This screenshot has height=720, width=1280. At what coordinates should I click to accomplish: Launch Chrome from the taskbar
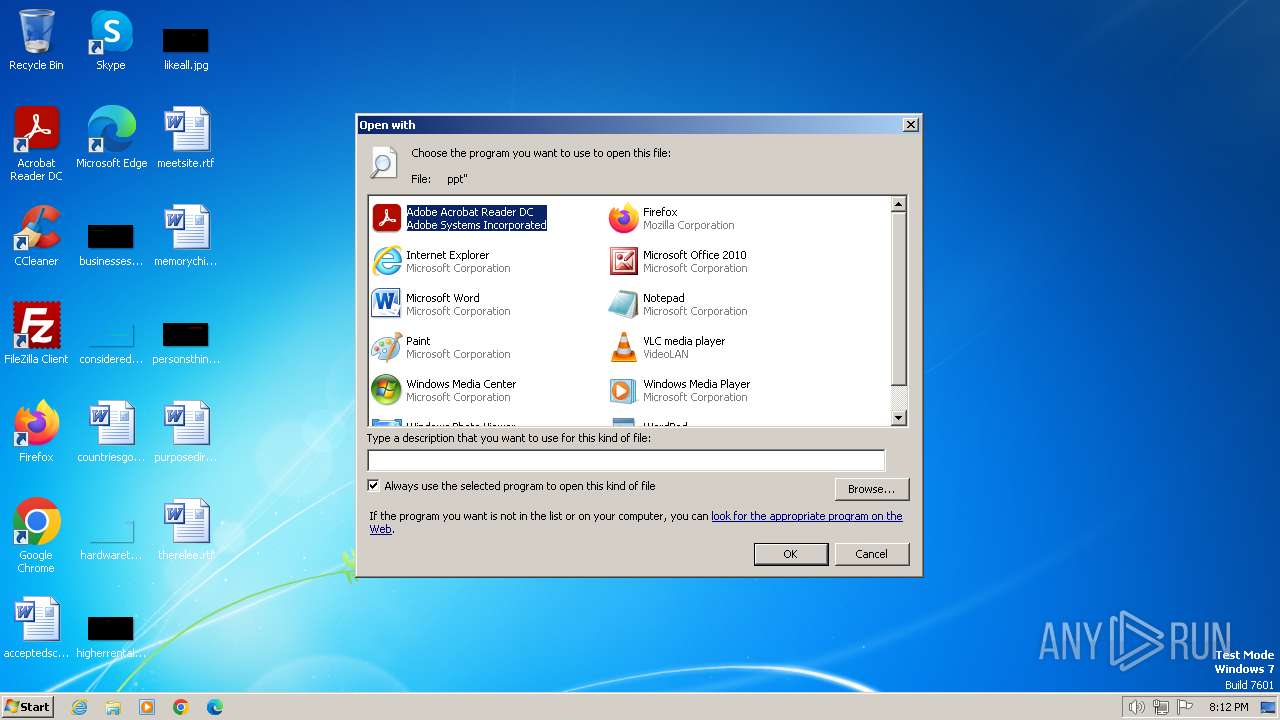(x=181, y=707)
